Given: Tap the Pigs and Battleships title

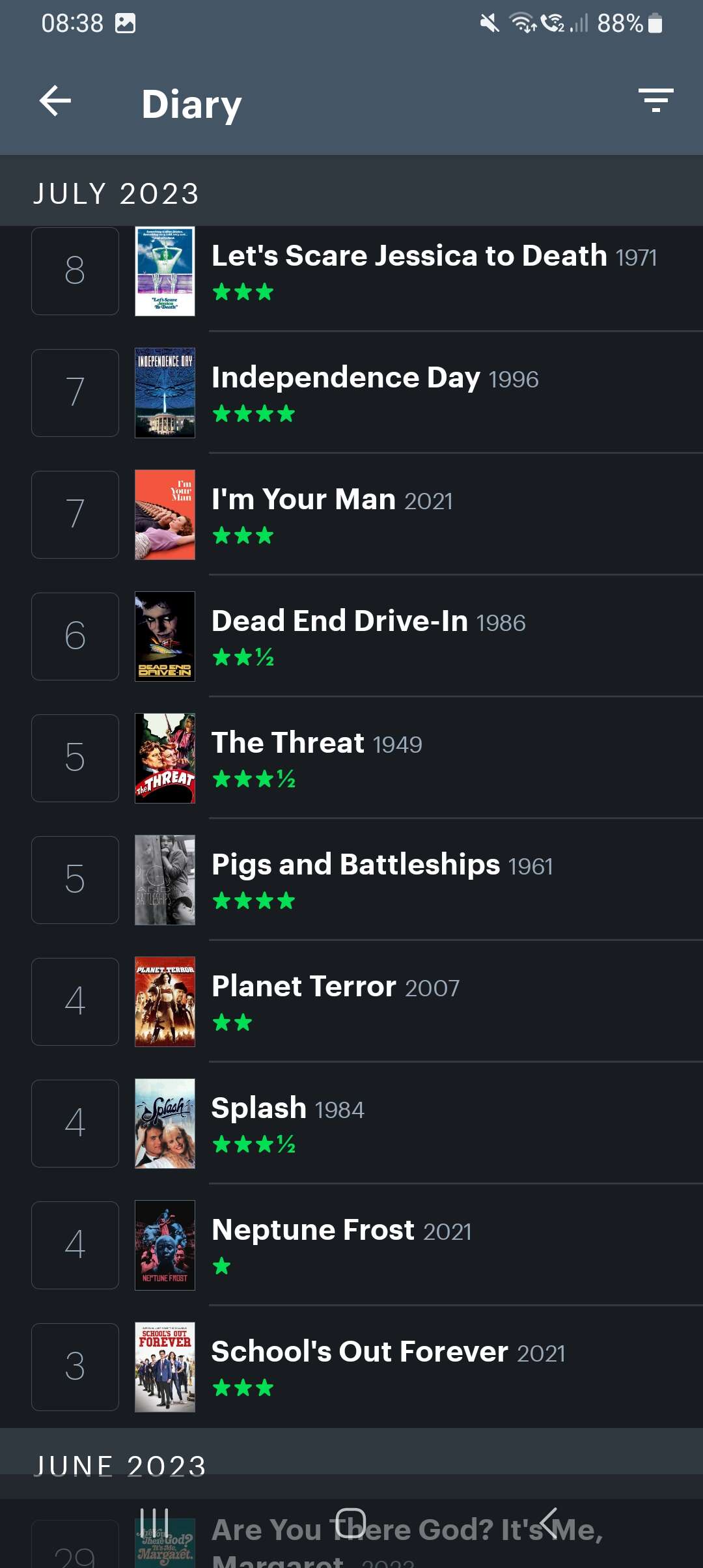Looking at the screenshot, I should tap(355, 865).
